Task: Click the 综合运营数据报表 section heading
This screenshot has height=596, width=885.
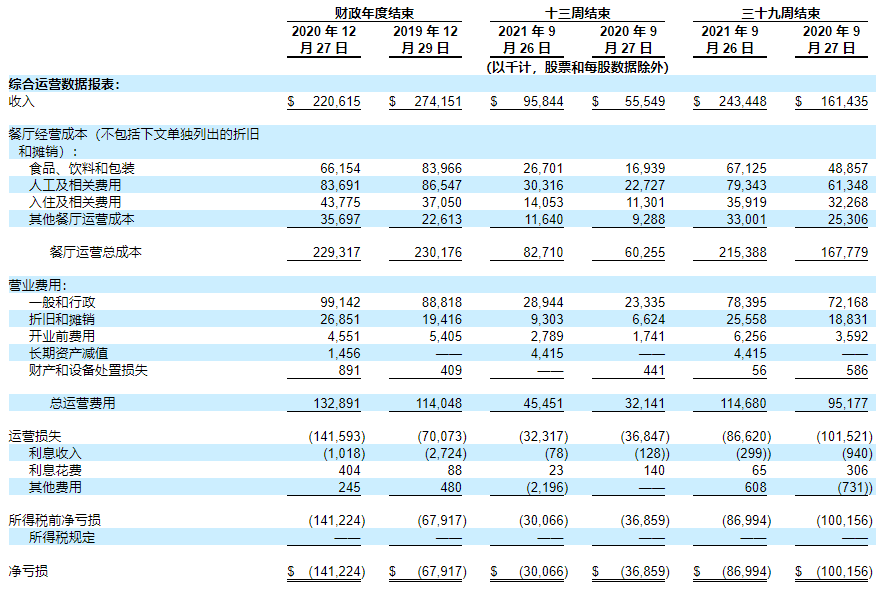Action: click(64, 85)
